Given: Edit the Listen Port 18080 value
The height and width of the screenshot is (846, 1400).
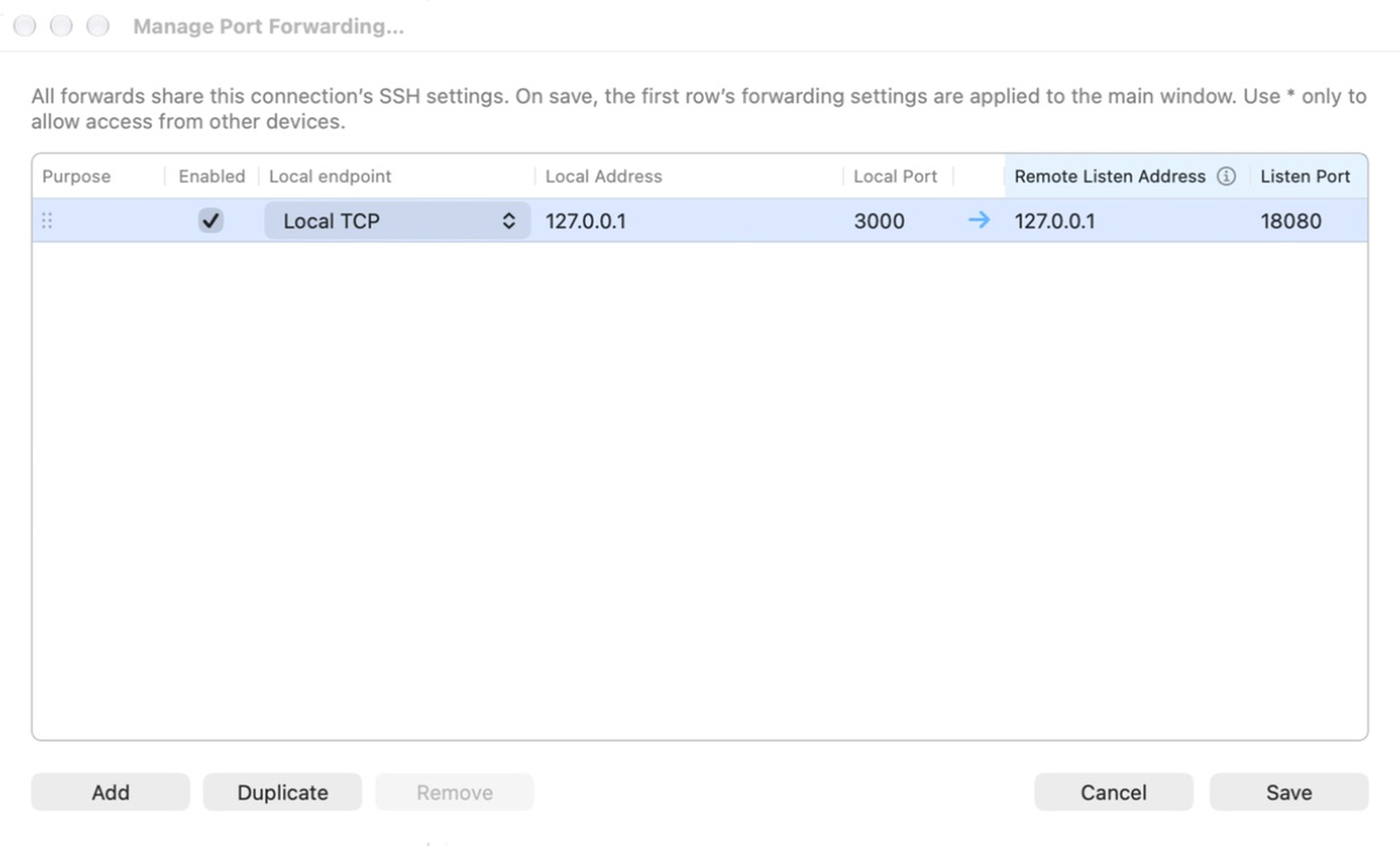Looking at the screenshot, I should pyautogui.click(x=1309, y=220).
